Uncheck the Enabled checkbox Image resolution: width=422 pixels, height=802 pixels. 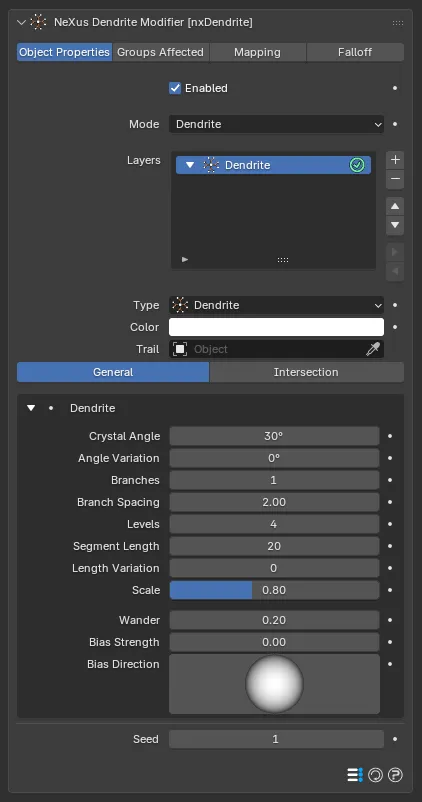(x=175, y=88)
